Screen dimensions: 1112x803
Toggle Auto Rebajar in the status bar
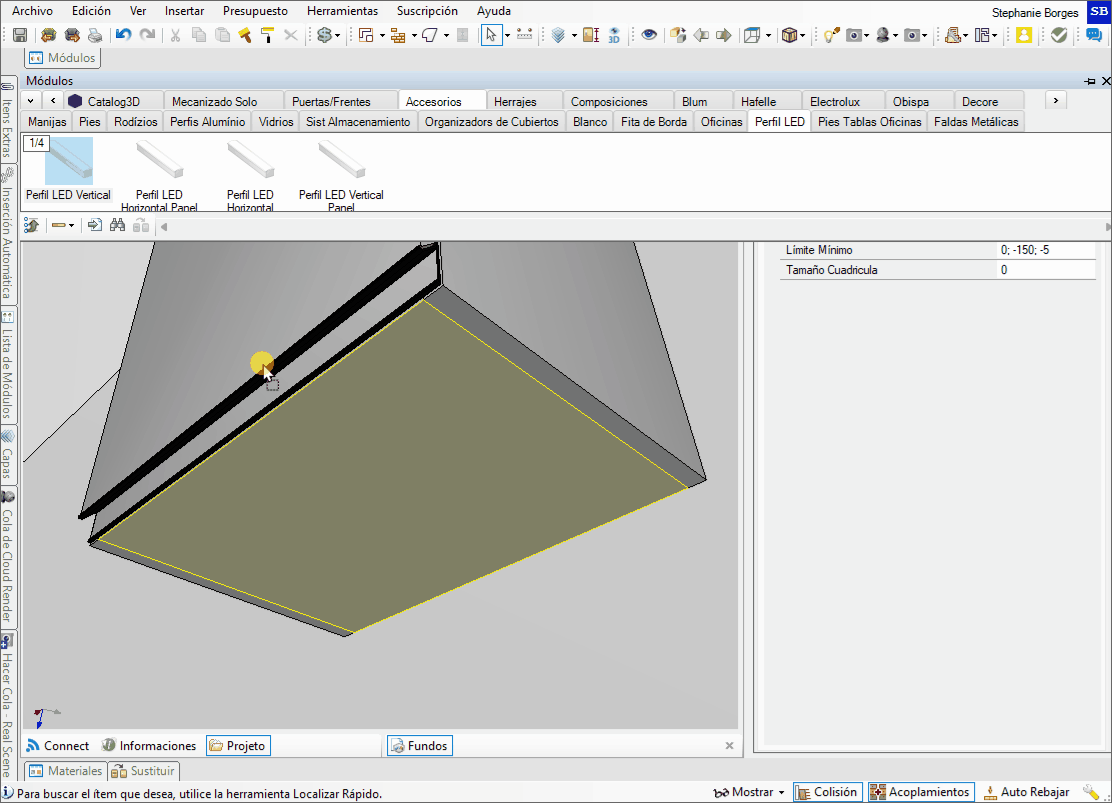pyautogui.click(x=1024, y=792)
